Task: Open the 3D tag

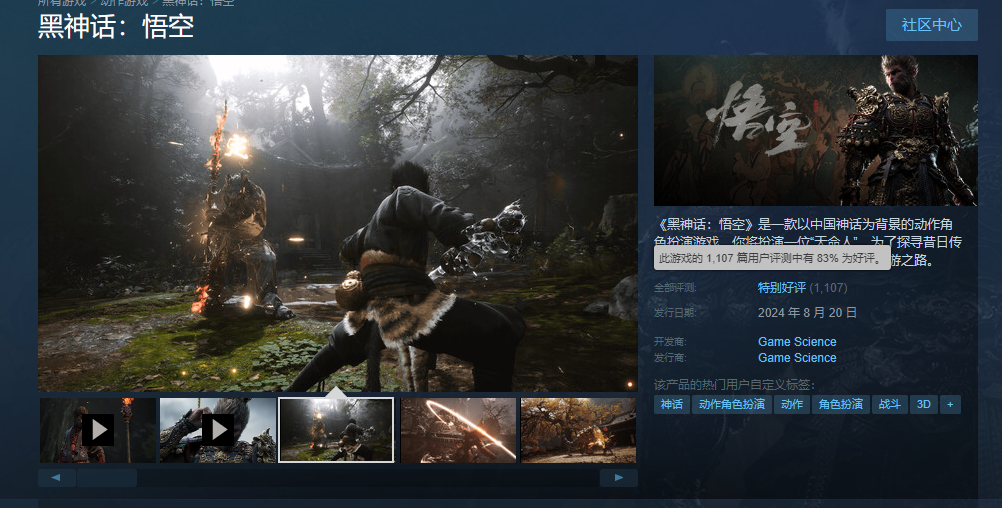Action: tap(923, 404)
